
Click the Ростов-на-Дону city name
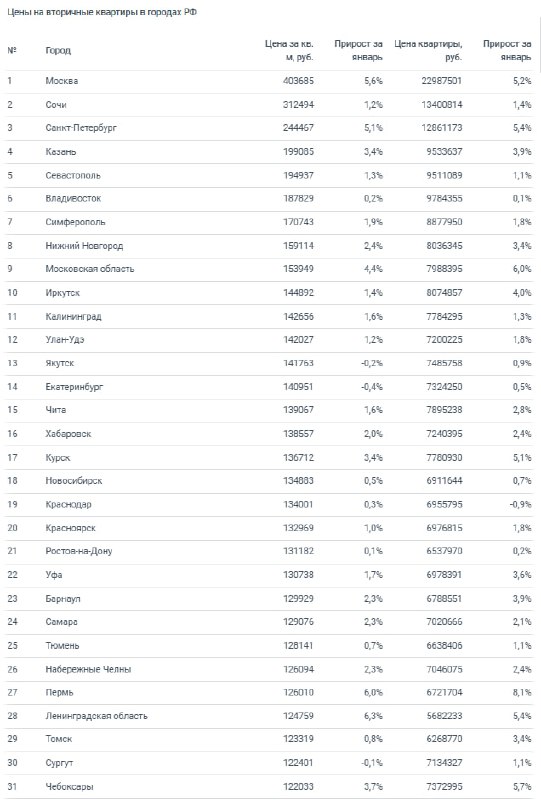[x=79, y=551]
